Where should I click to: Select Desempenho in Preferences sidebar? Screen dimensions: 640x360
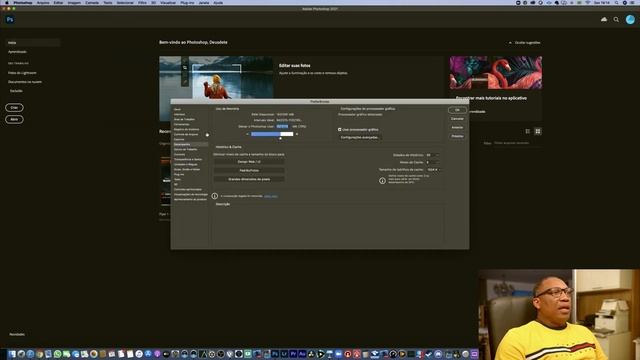pos(190,144)
